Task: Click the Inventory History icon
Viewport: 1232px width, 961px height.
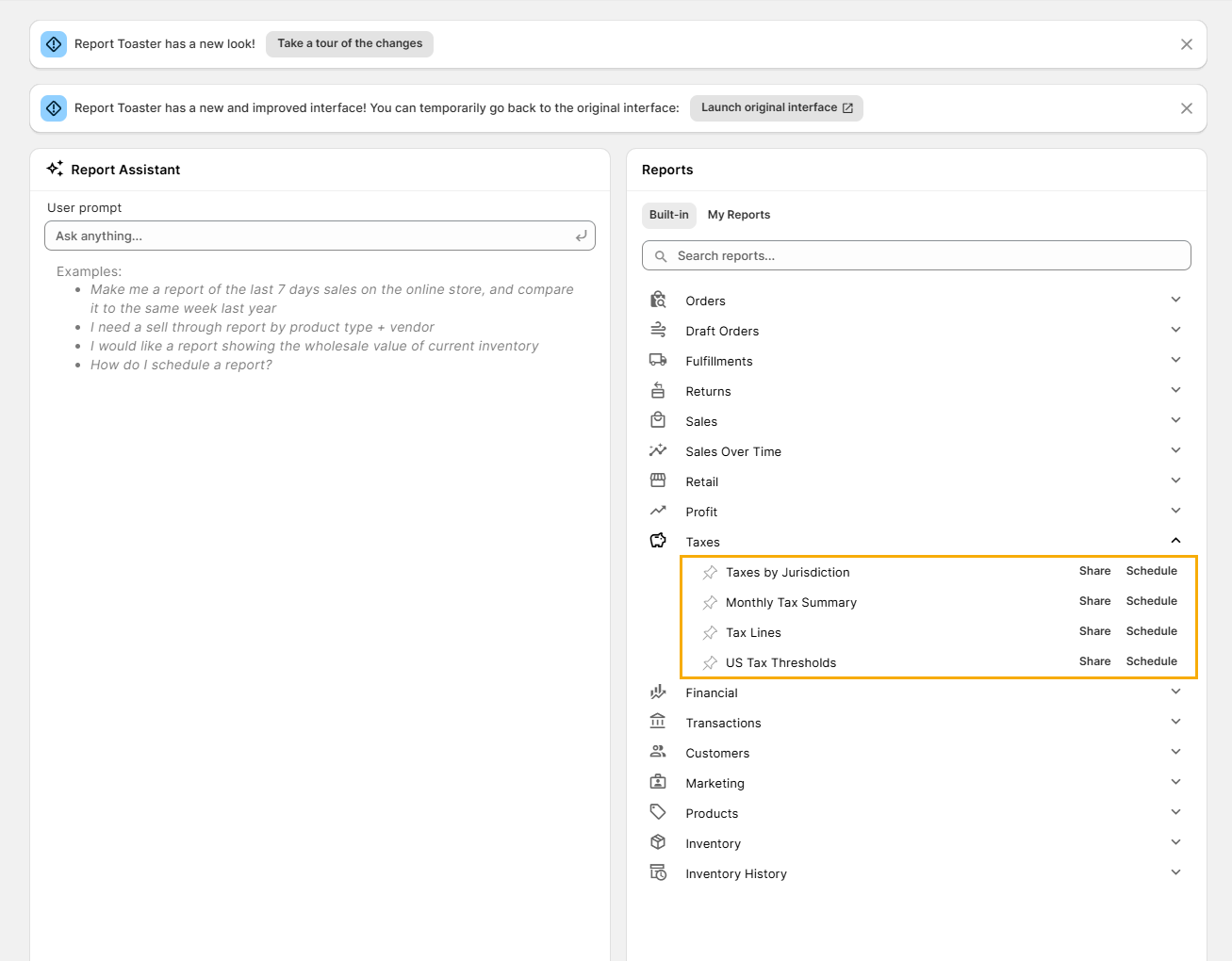Action: tap(658, 872)
